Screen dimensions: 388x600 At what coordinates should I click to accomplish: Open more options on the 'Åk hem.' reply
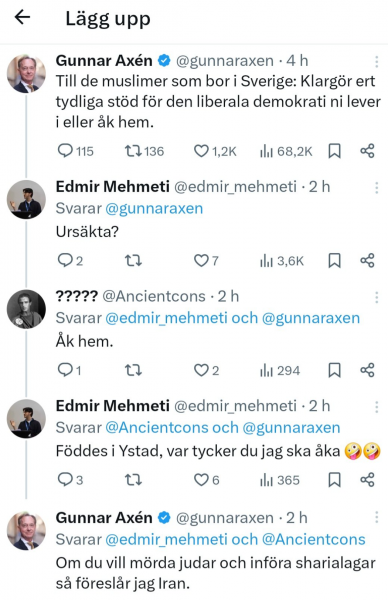(377, 297)
